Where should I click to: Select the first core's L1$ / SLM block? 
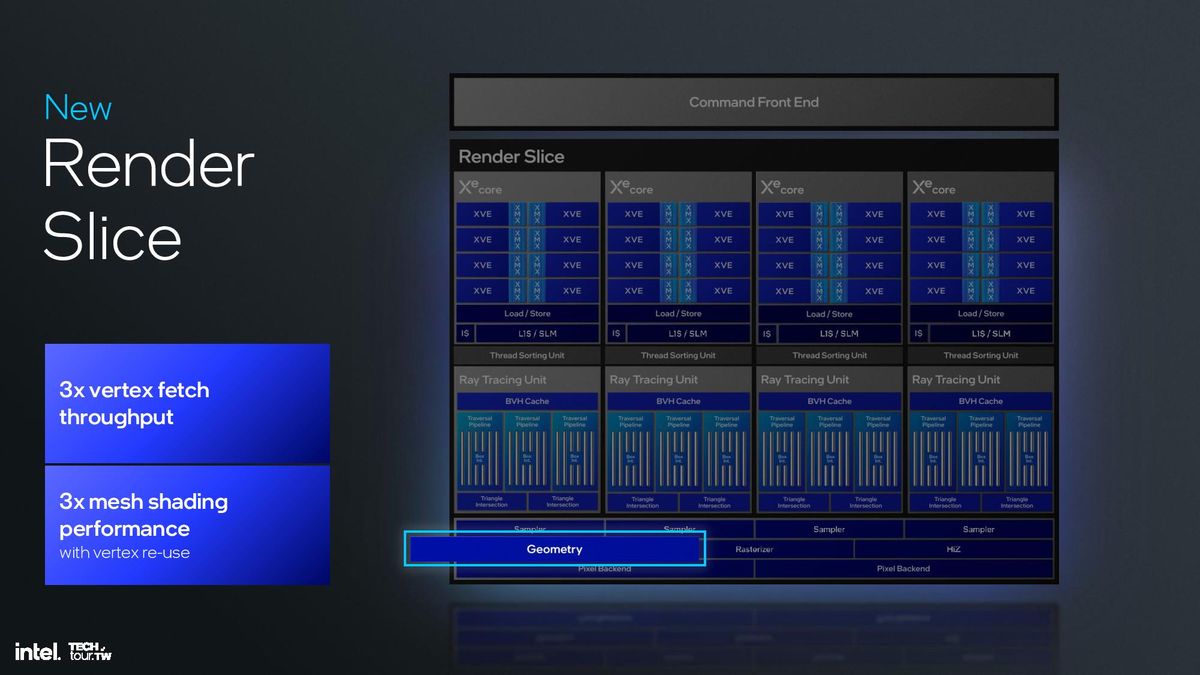[x=537, y=333]
